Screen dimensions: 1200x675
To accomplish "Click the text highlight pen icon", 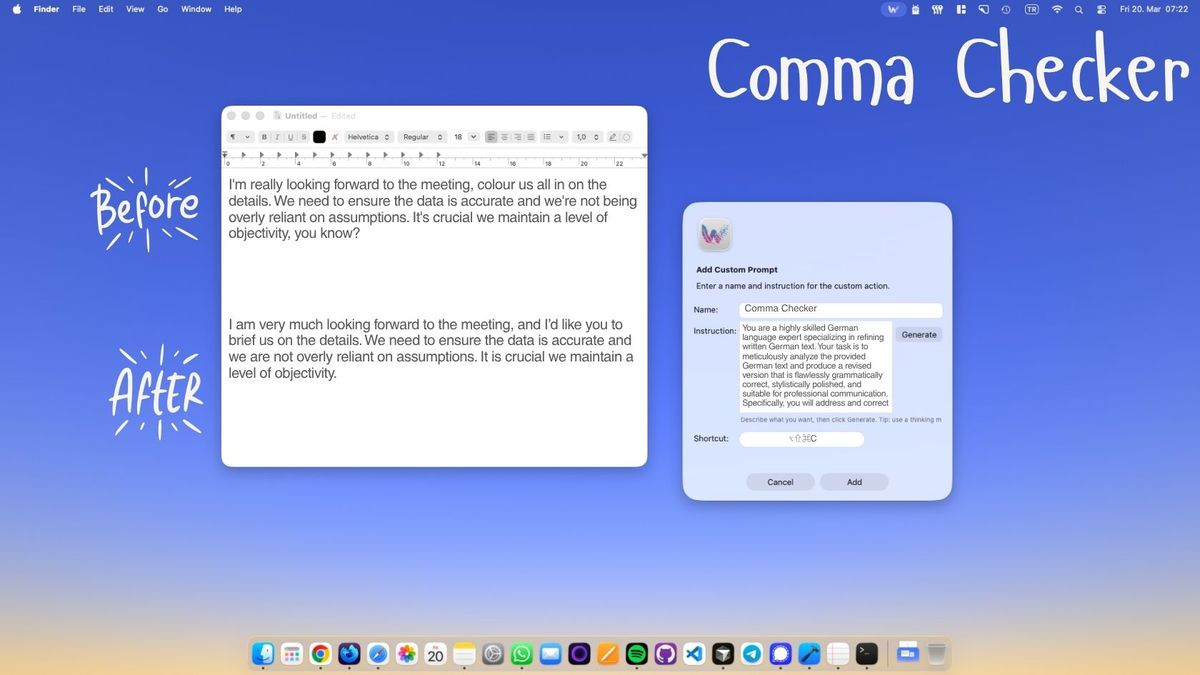I will tap(613, 137).
